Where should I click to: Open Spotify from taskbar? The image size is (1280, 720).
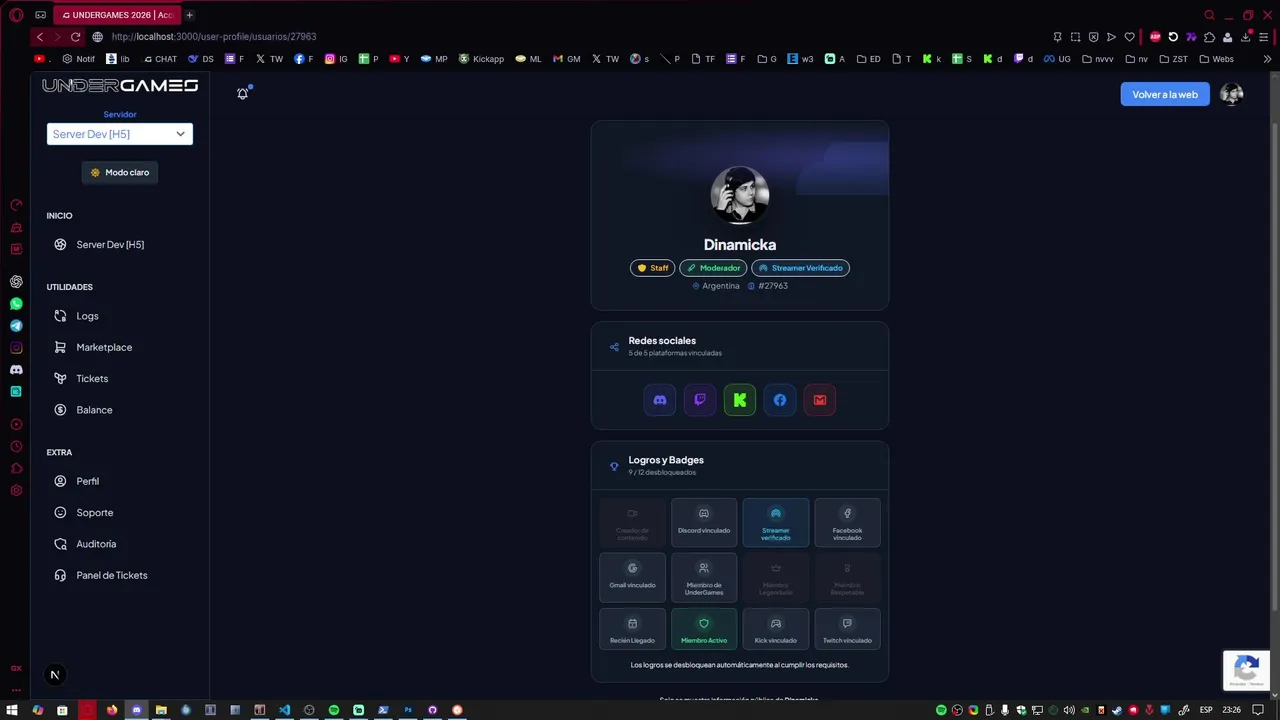pyautogui.click(x=334, y=710)
